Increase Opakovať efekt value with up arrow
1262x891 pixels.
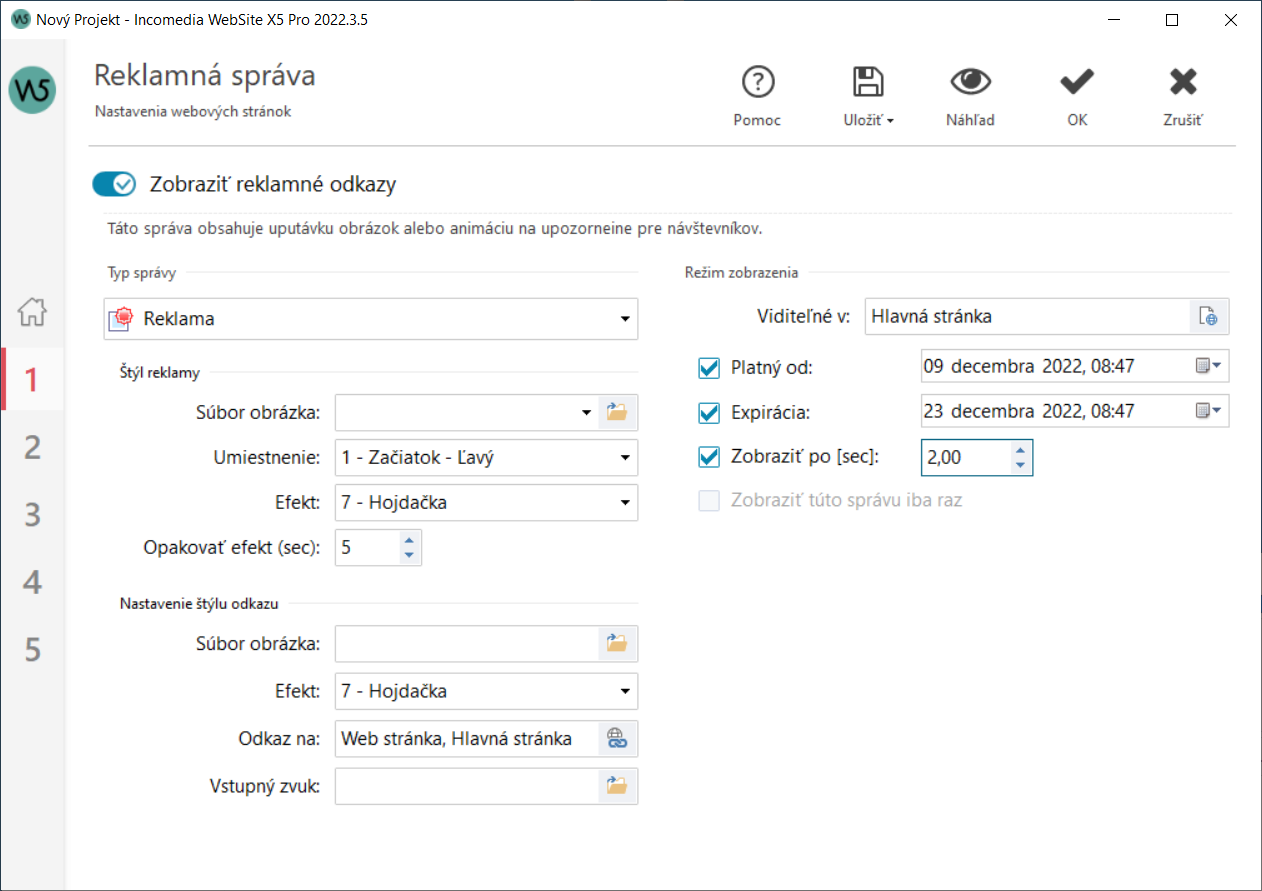407,540
